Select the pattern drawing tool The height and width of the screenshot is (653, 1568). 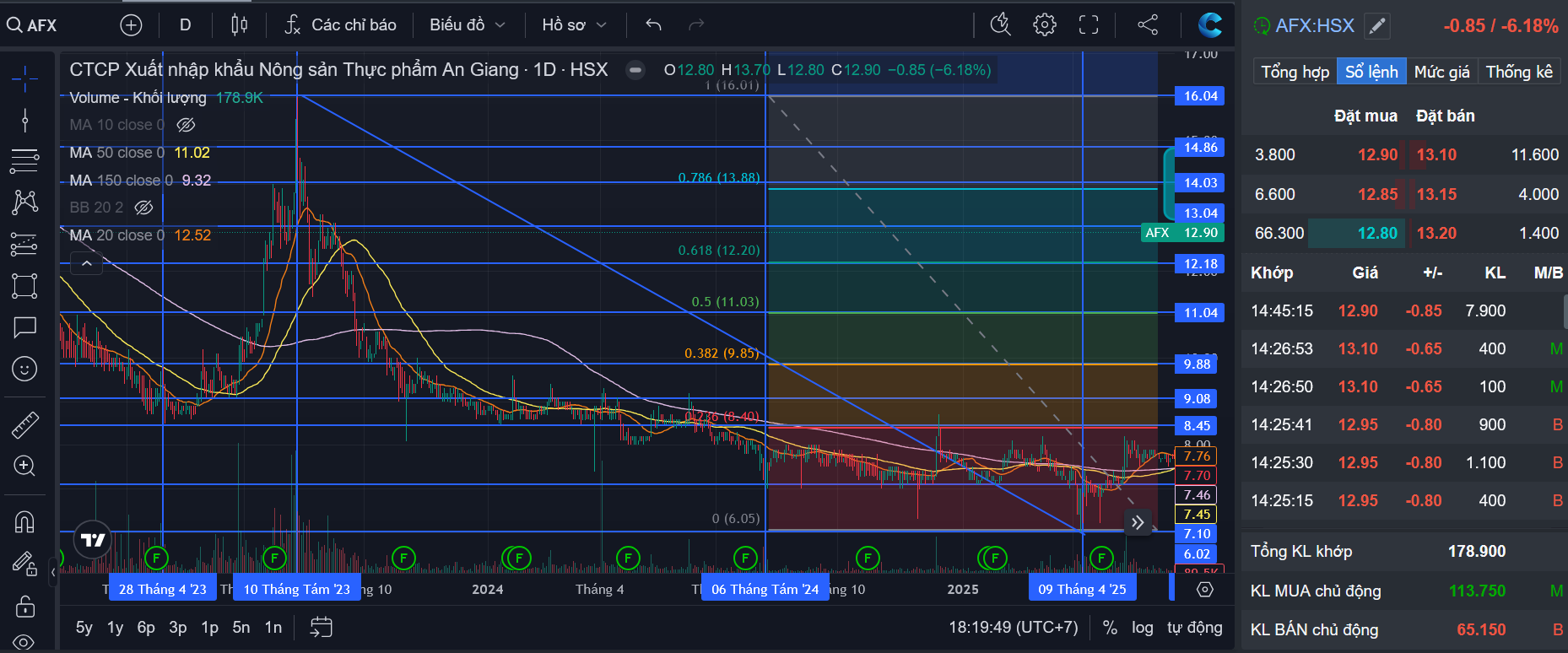[x=24, y=202]
